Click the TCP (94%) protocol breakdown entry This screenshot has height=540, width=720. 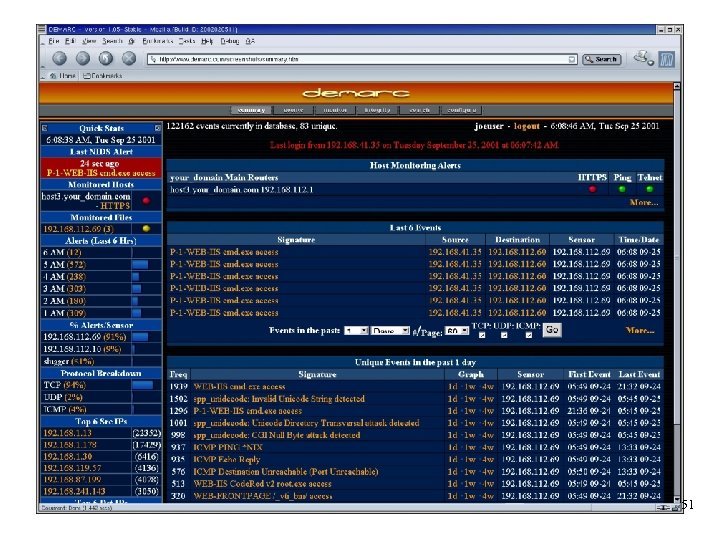[65, 385]
